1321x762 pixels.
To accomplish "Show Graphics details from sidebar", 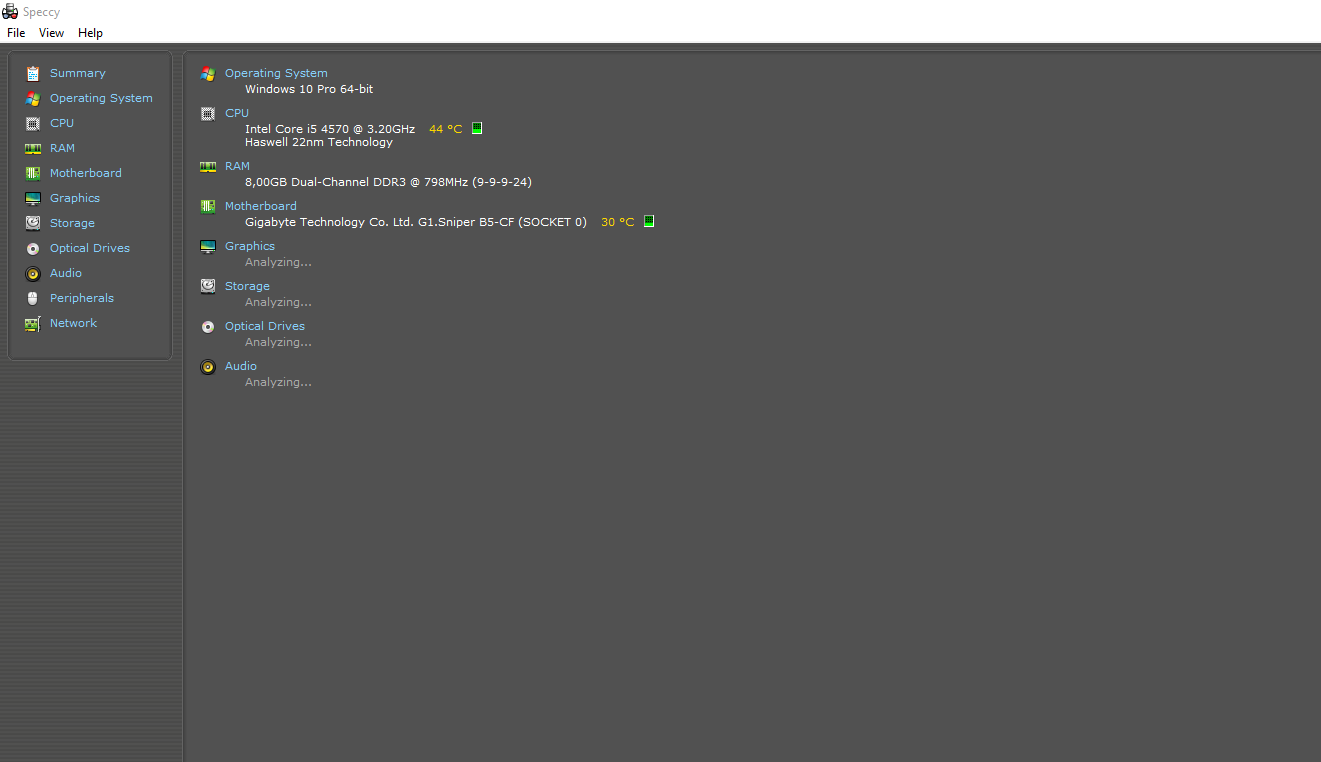I will [75, 198].
